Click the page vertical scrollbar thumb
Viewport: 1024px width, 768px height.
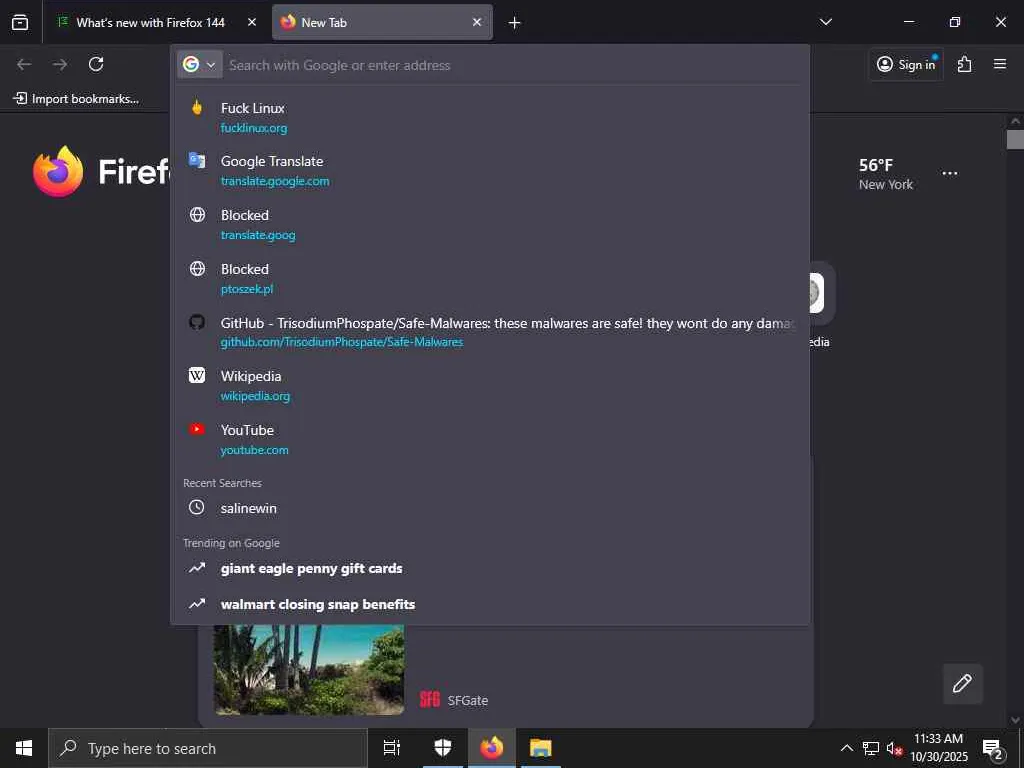tap(1015, 140)
